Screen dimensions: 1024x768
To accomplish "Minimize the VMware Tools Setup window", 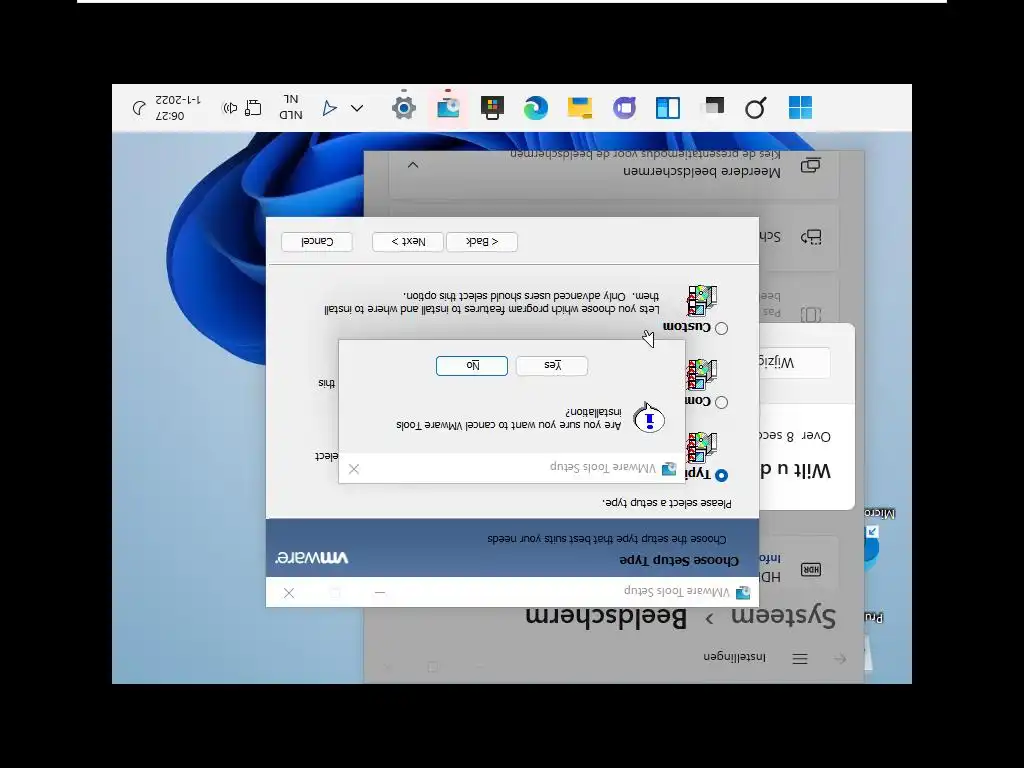I will pos(380,593).
